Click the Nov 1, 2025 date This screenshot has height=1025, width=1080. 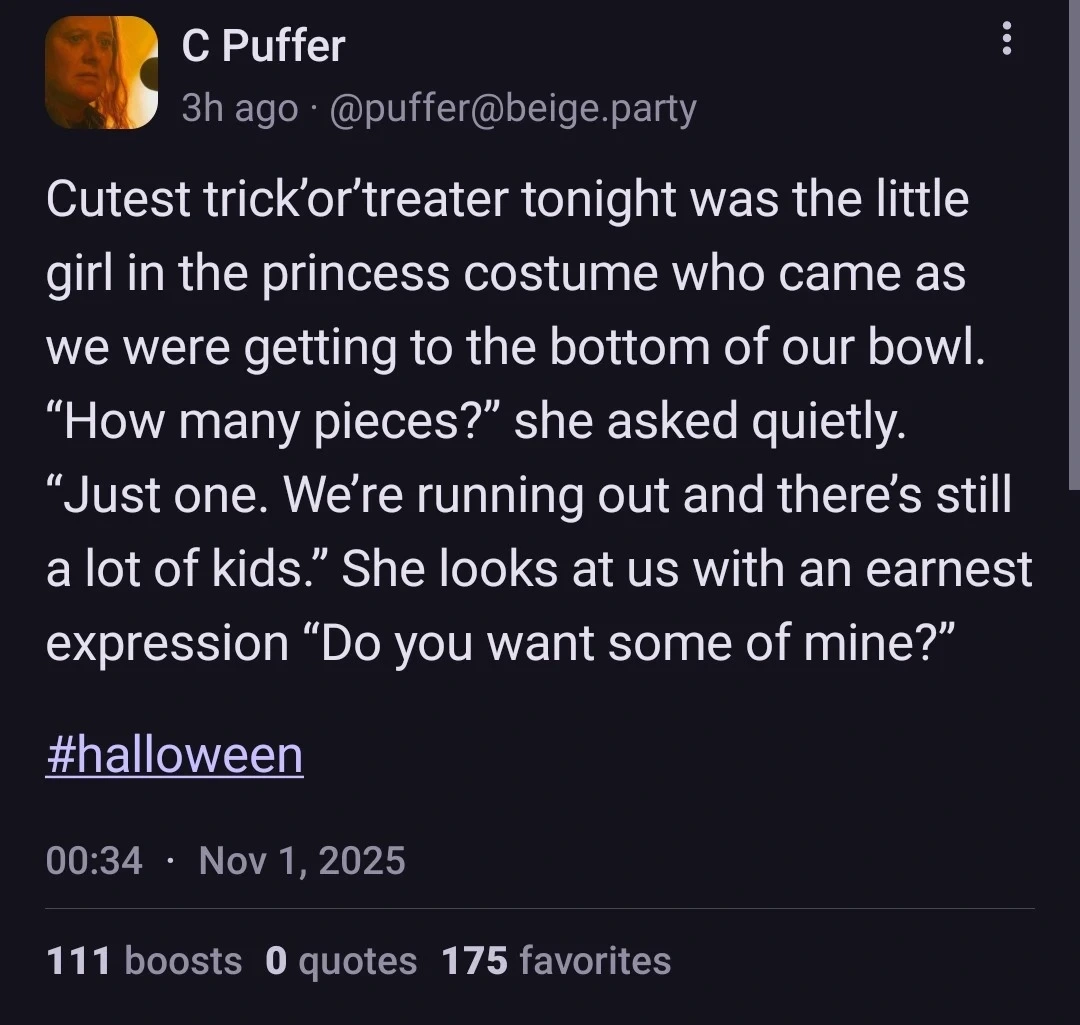pos(302,860)
